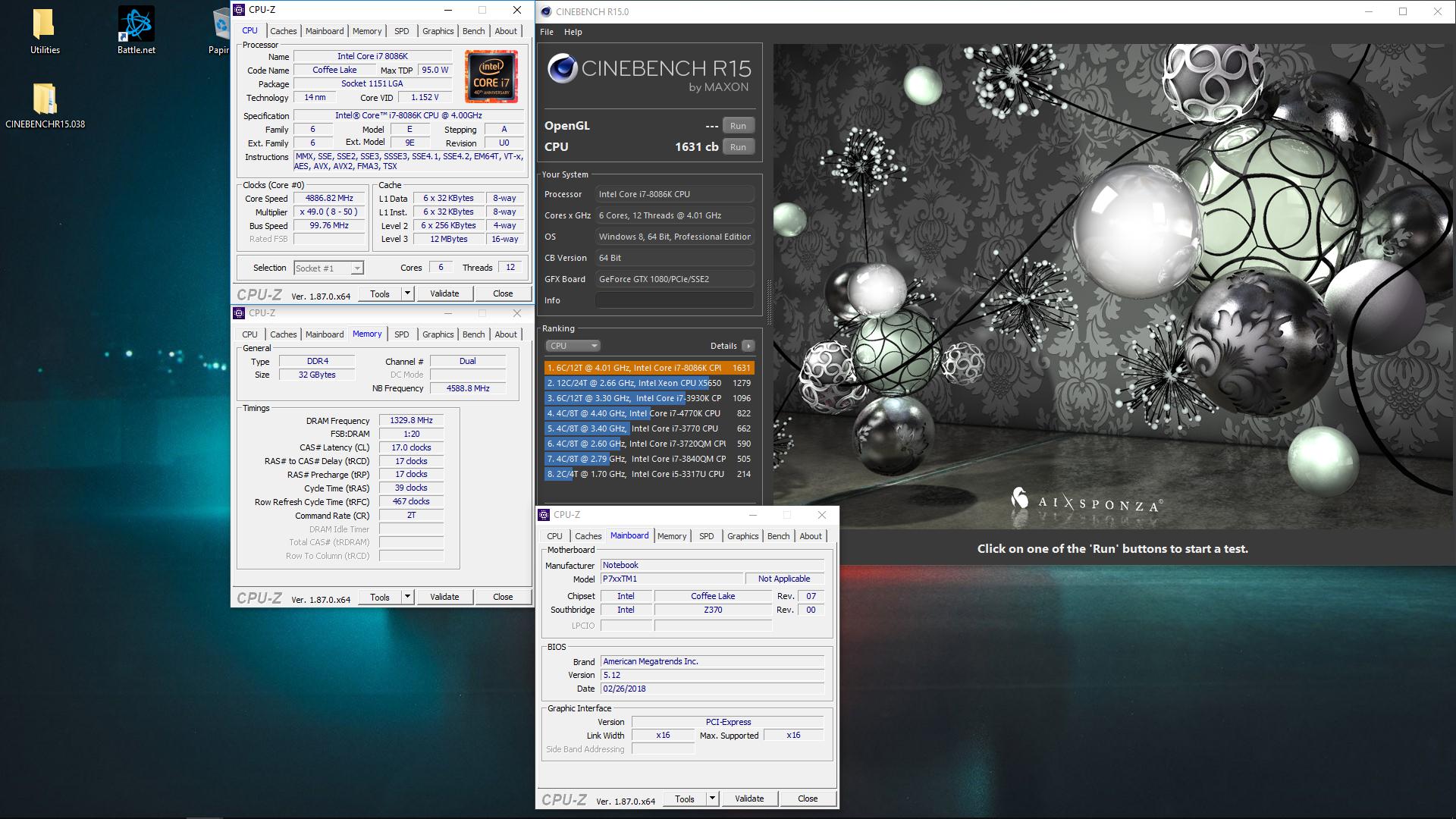Click Validate in Mainboard CPU-Z window
1456x819 pixels.
point(749,799)
